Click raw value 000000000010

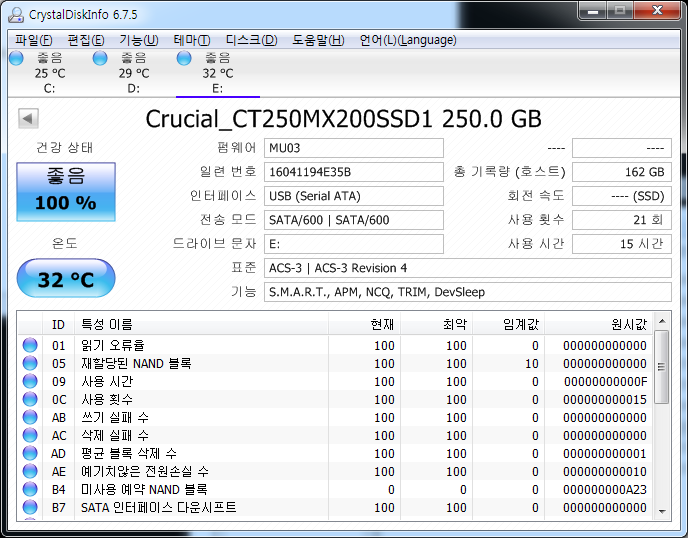click(605, 471)
